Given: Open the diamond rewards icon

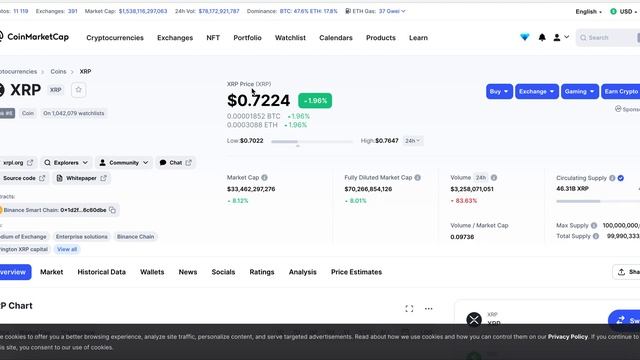Looking at the screenshot, I should pyautogui.click(x=524, y=38).
